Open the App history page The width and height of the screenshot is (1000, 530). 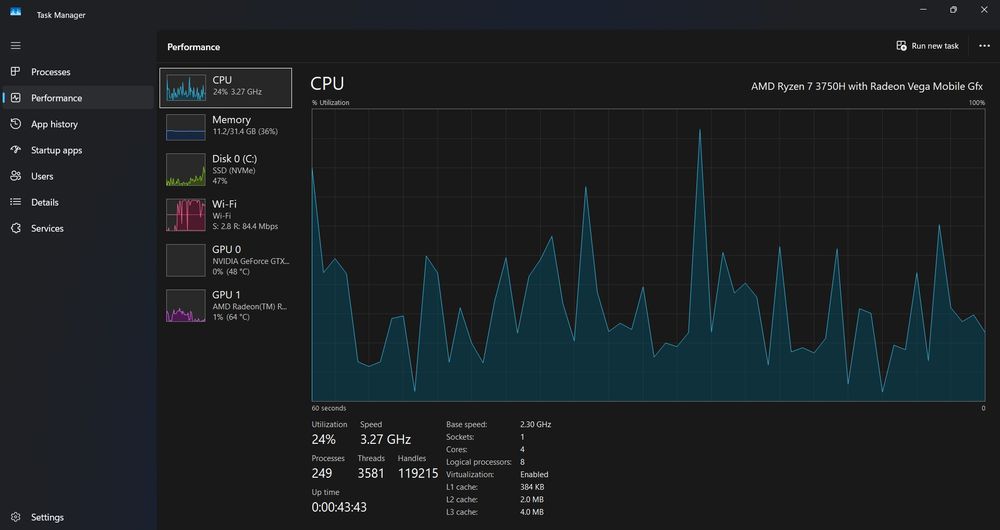[54, 124]
